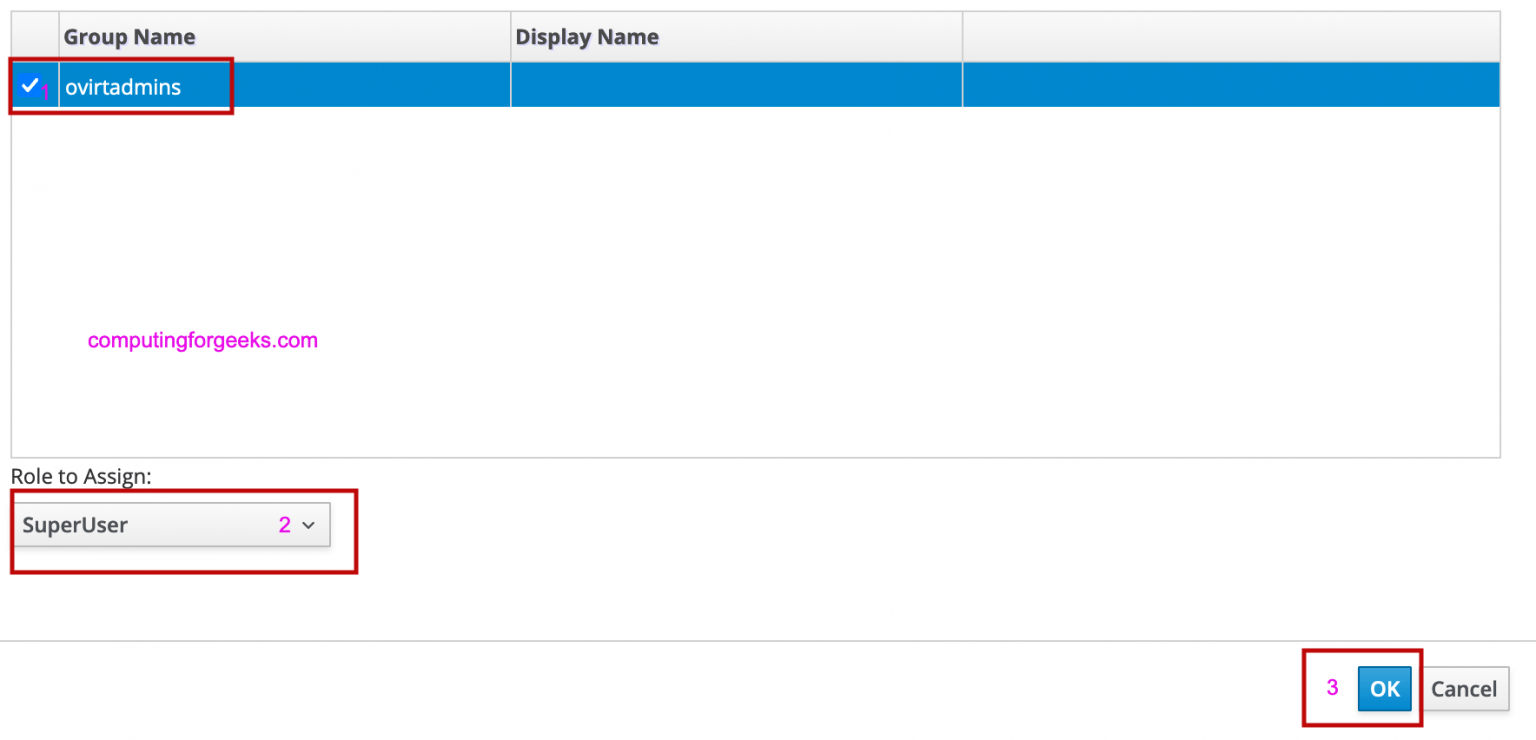Click the unnamed third column header
The image size is (1536, 740).
(x=1230, y=35)
